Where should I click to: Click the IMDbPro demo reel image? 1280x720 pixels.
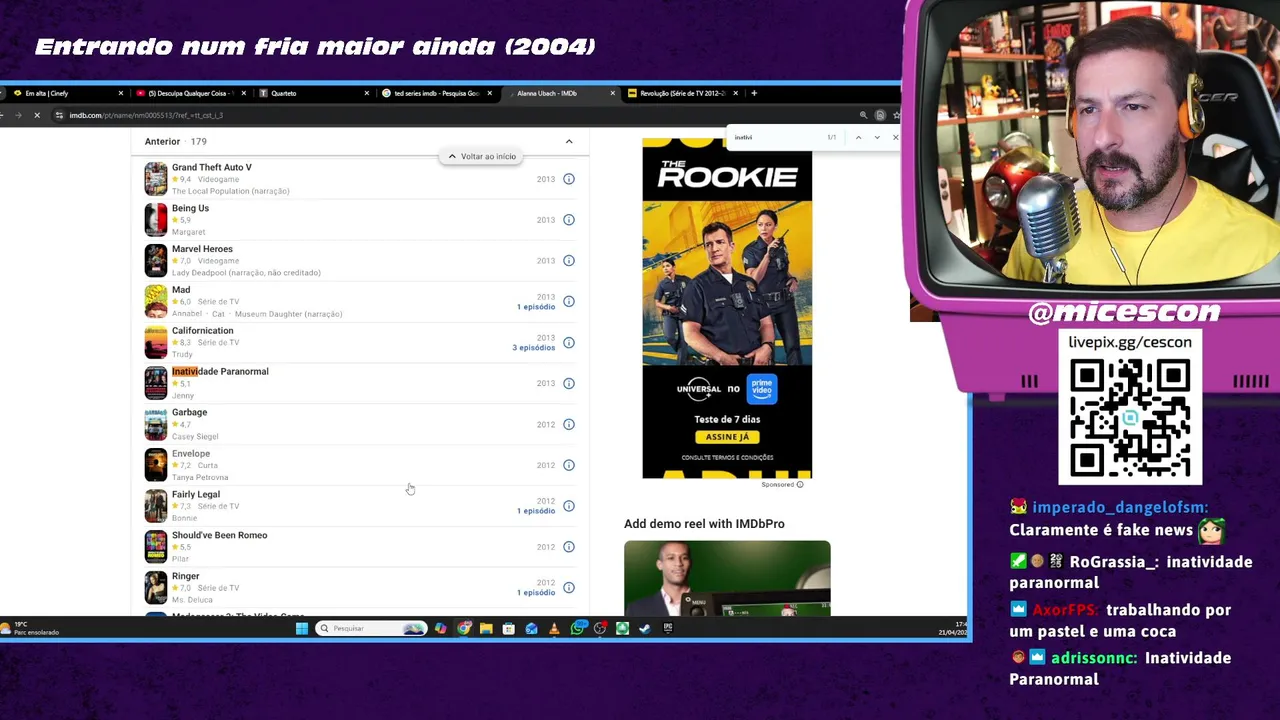click(x=727, y=578)
